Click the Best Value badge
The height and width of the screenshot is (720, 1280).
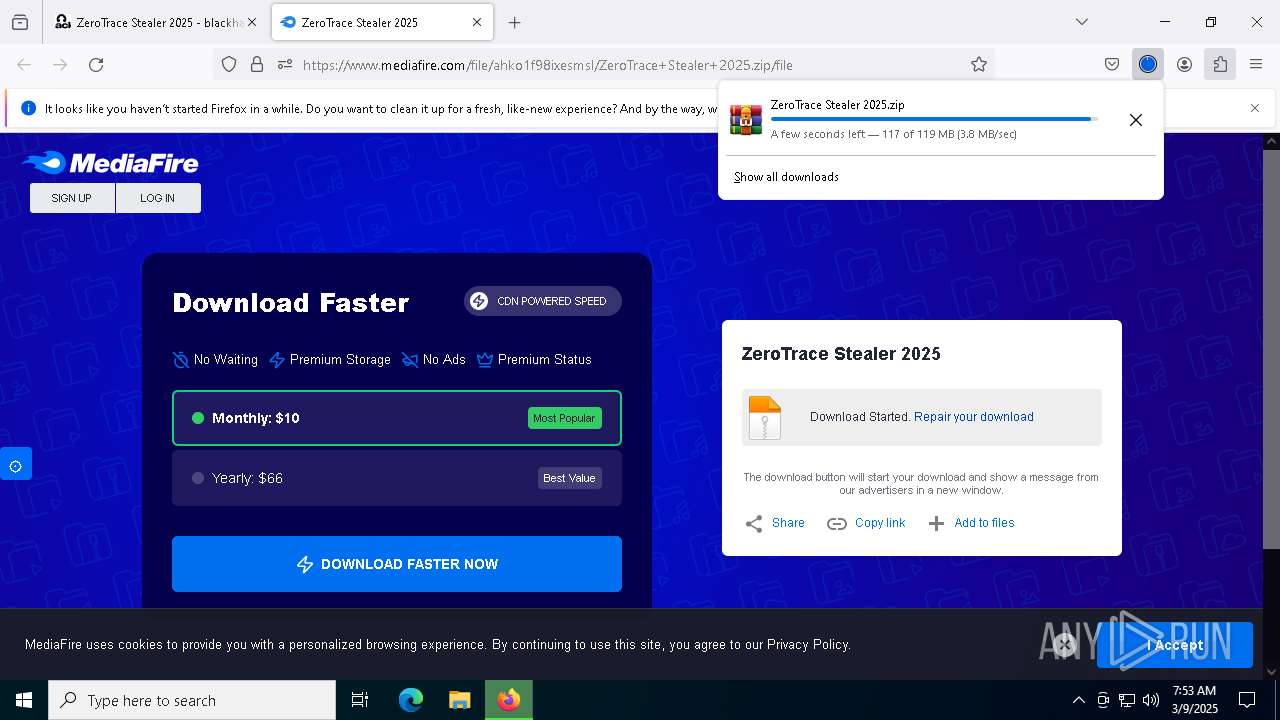[569, 478]
